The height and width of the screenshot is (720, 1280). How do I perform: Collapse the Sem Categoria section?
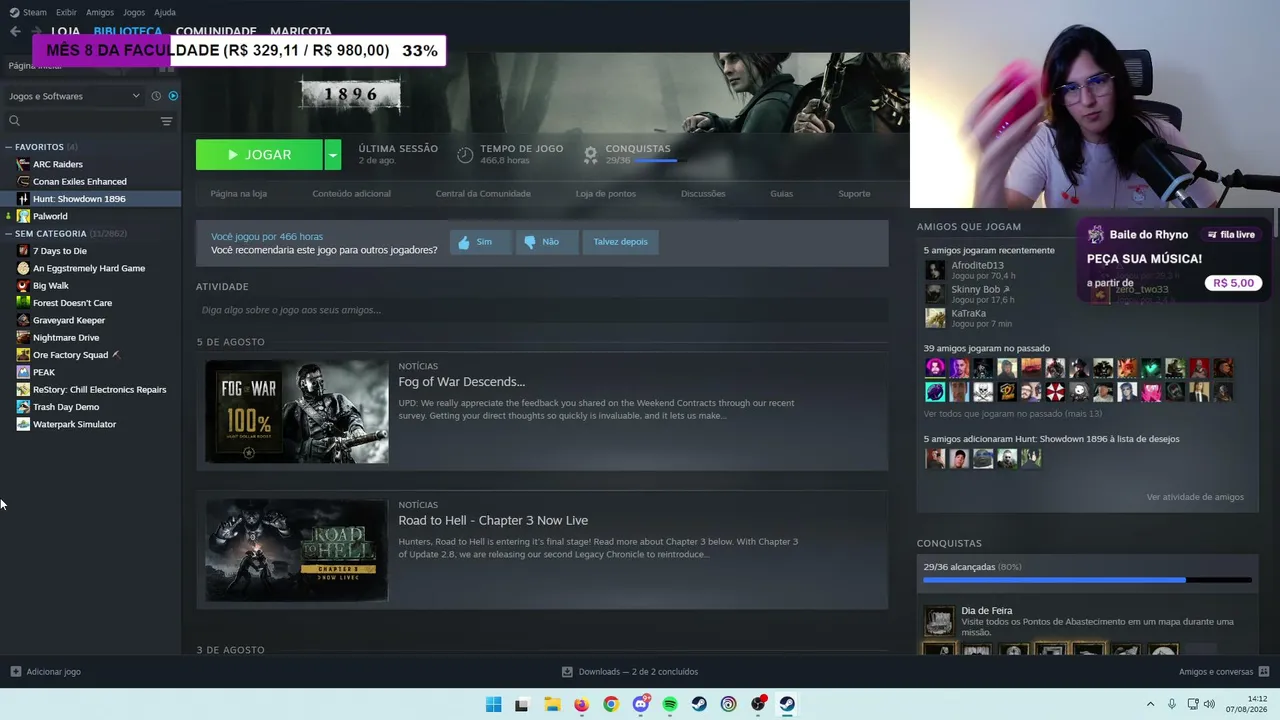point(9,234)
